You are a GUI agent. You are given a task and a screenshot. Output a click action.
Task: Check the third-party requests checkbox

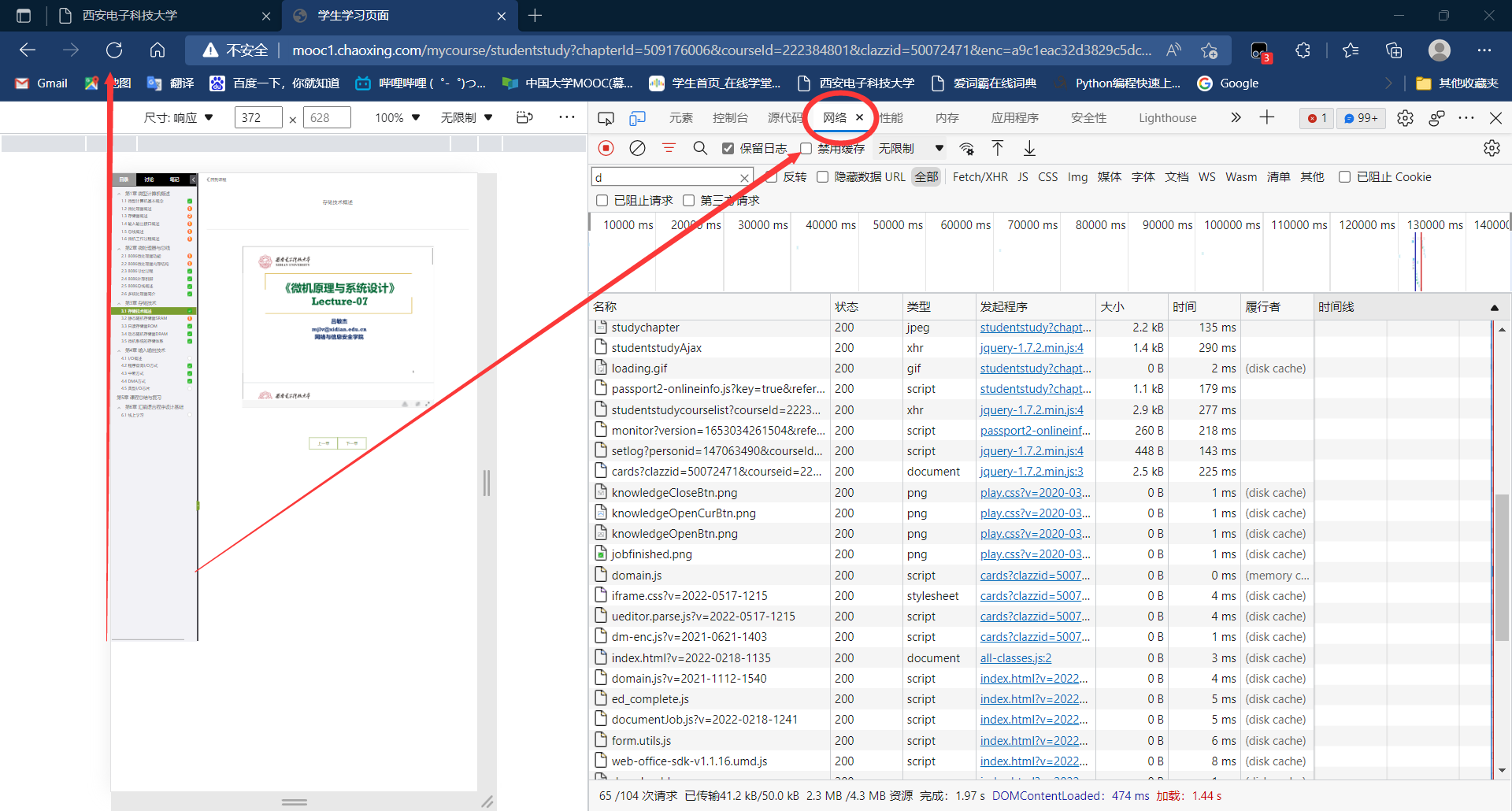tap(689, 201)
